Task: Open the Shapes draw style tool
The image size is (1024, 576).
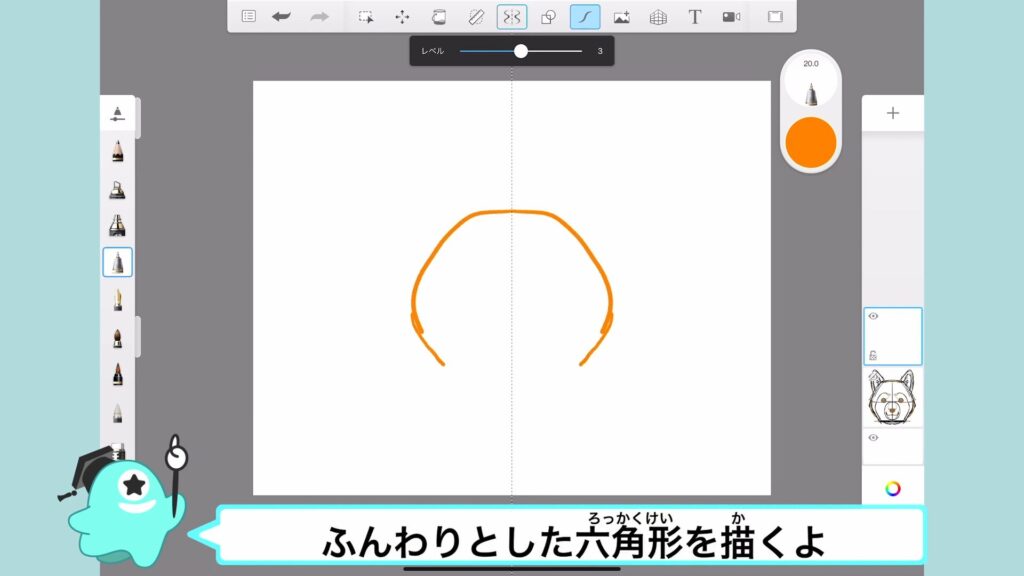Action: [x=548, y=16]
